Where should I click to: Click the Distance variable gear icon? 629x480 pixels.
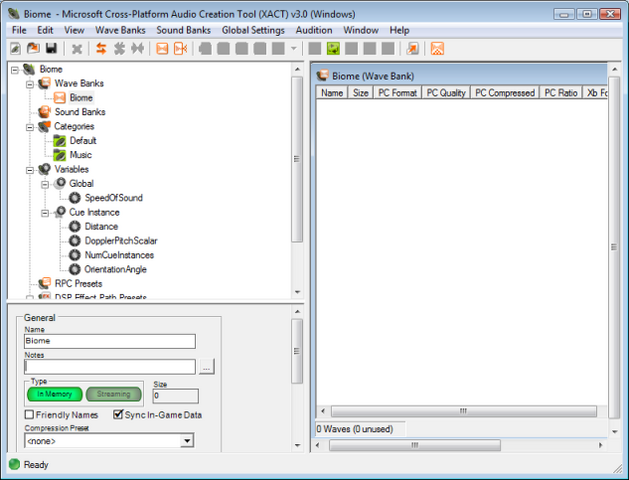point(75,227)
